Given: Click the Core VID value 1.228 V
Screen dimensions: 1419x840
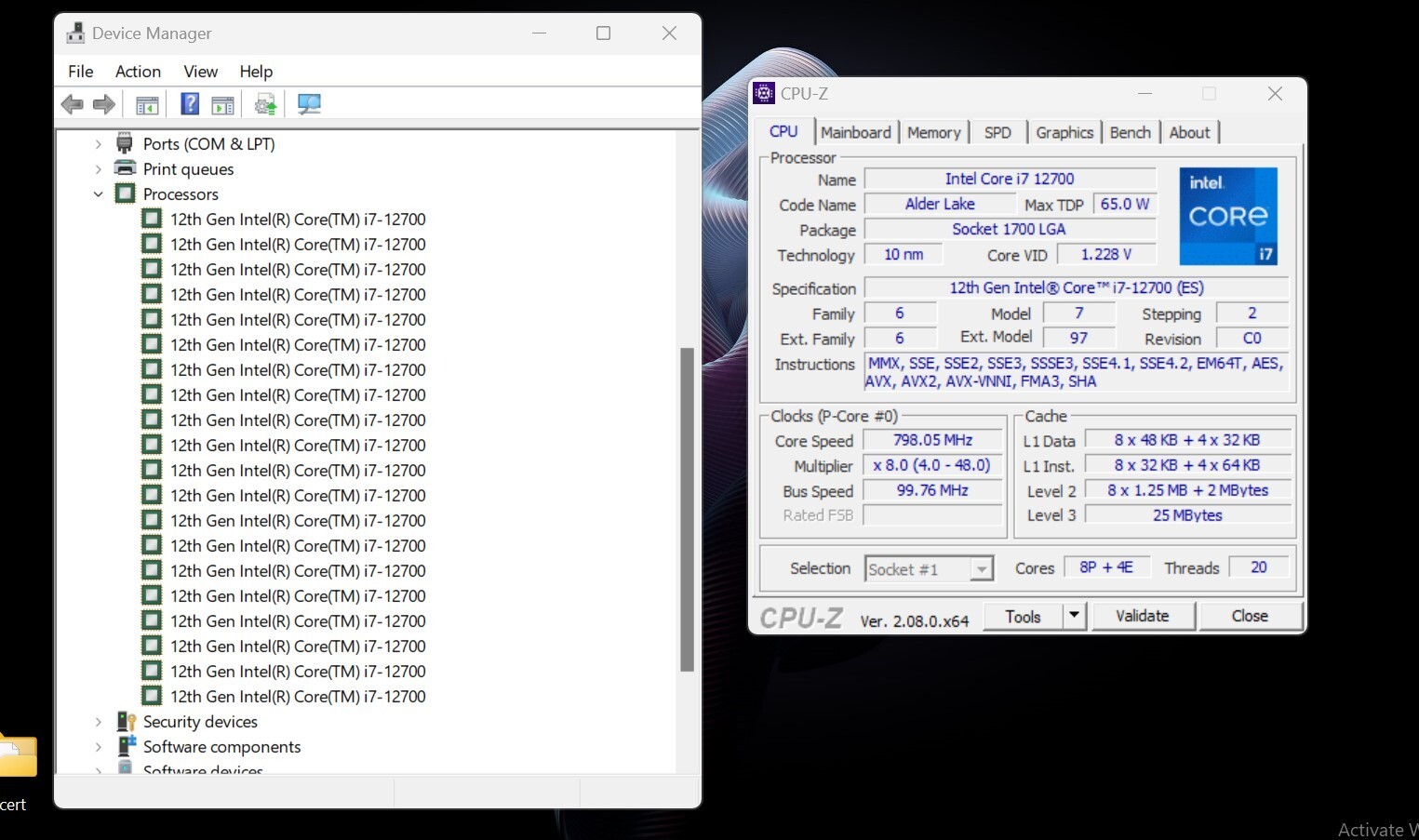Looking at the screenshot, I should (1105, 254).
